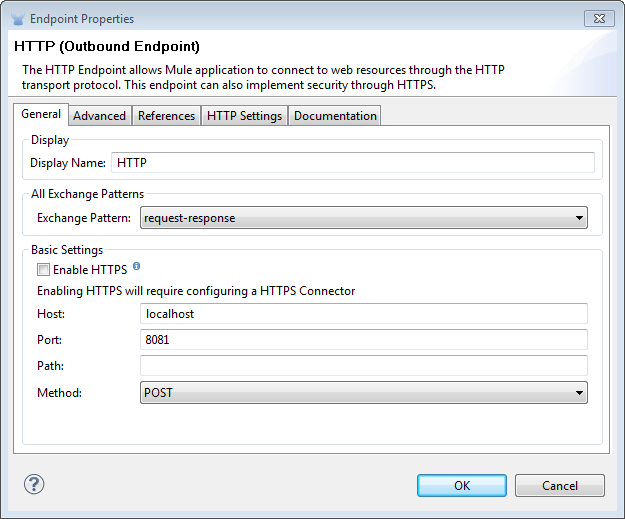This screenshot has width=625, height=519.
Task: Click the help question mark icon
Action: tap(34, 484)
